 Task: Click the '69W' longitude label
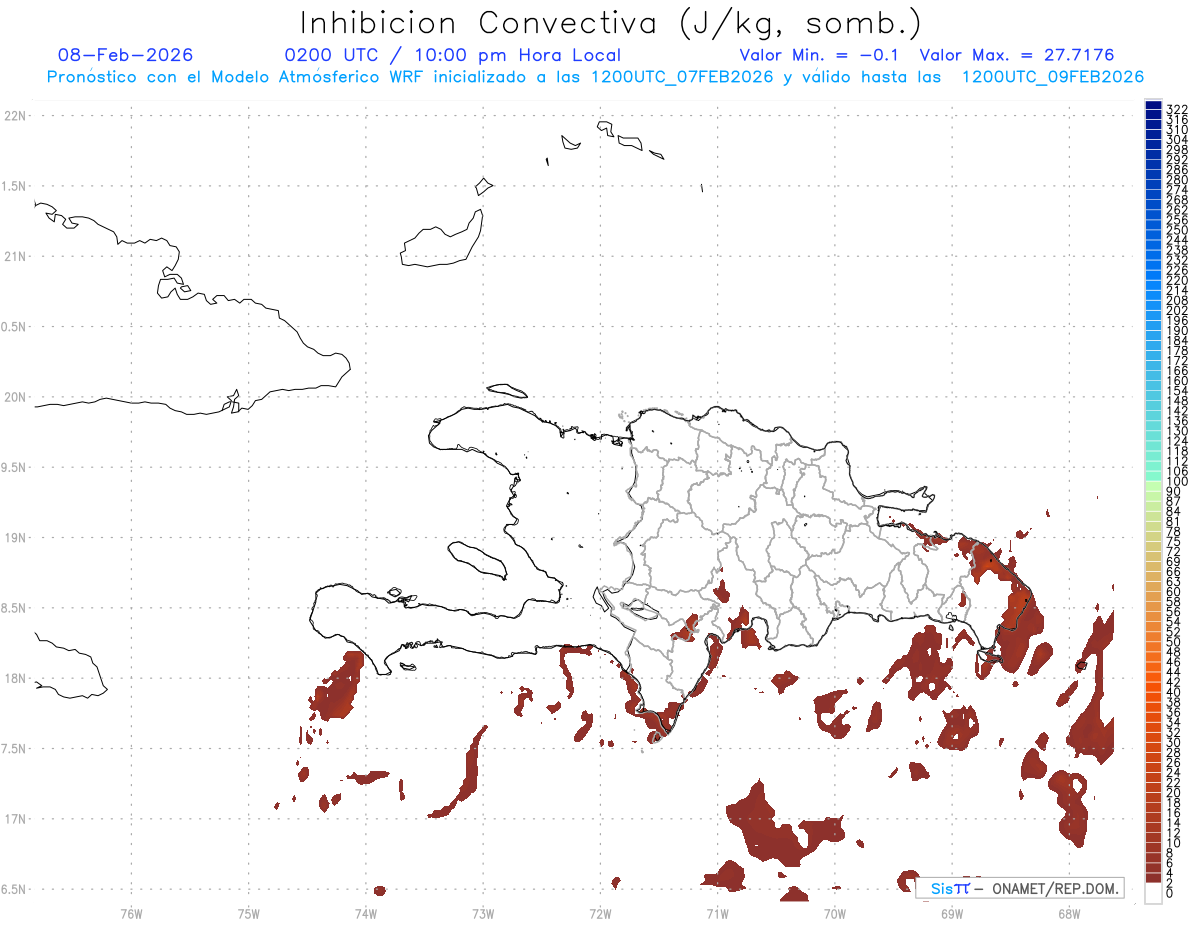pos(952,913)
